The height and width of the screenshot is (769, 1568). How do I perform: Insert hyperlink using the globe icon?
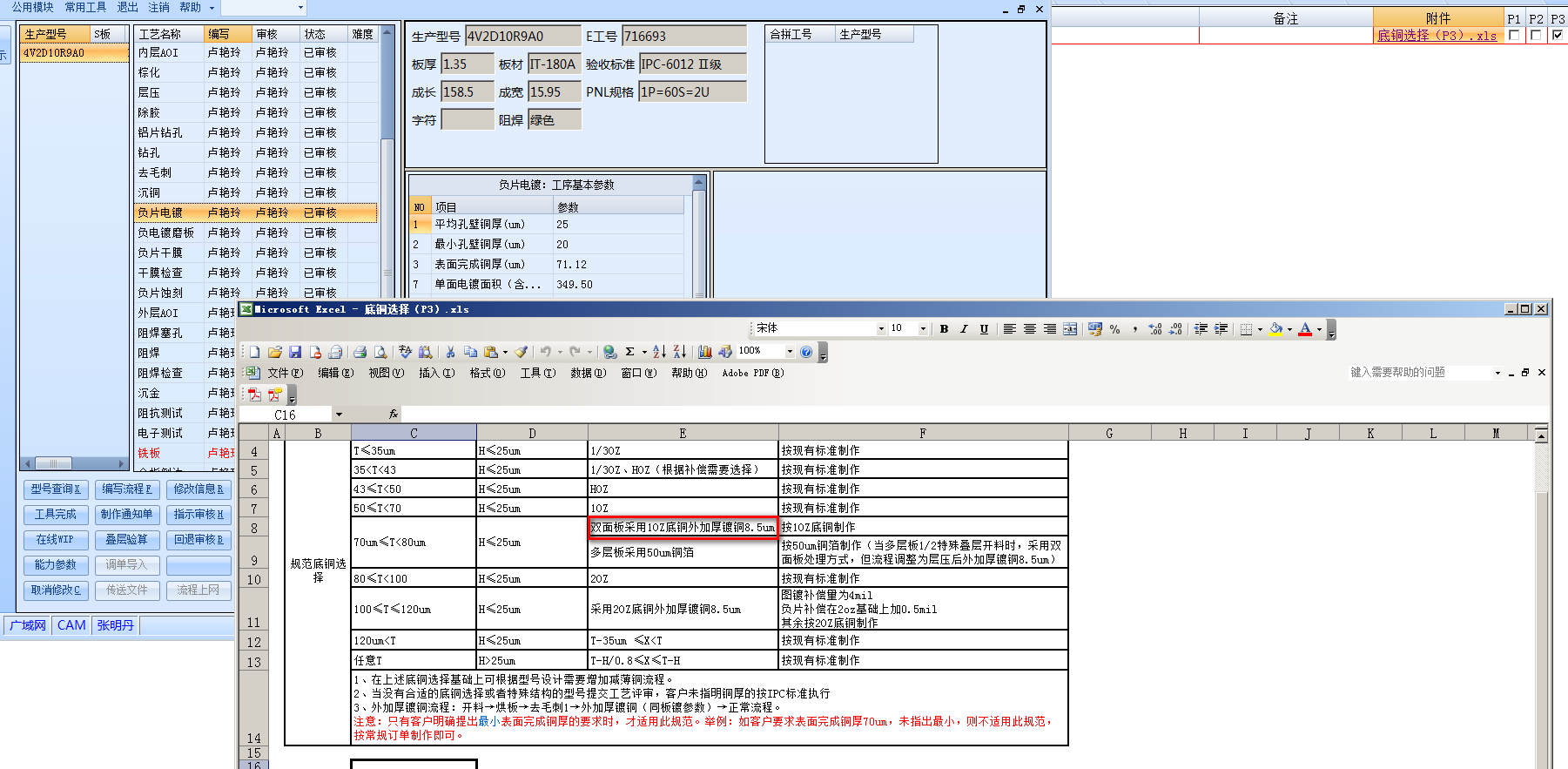click(x=609, y=352)
